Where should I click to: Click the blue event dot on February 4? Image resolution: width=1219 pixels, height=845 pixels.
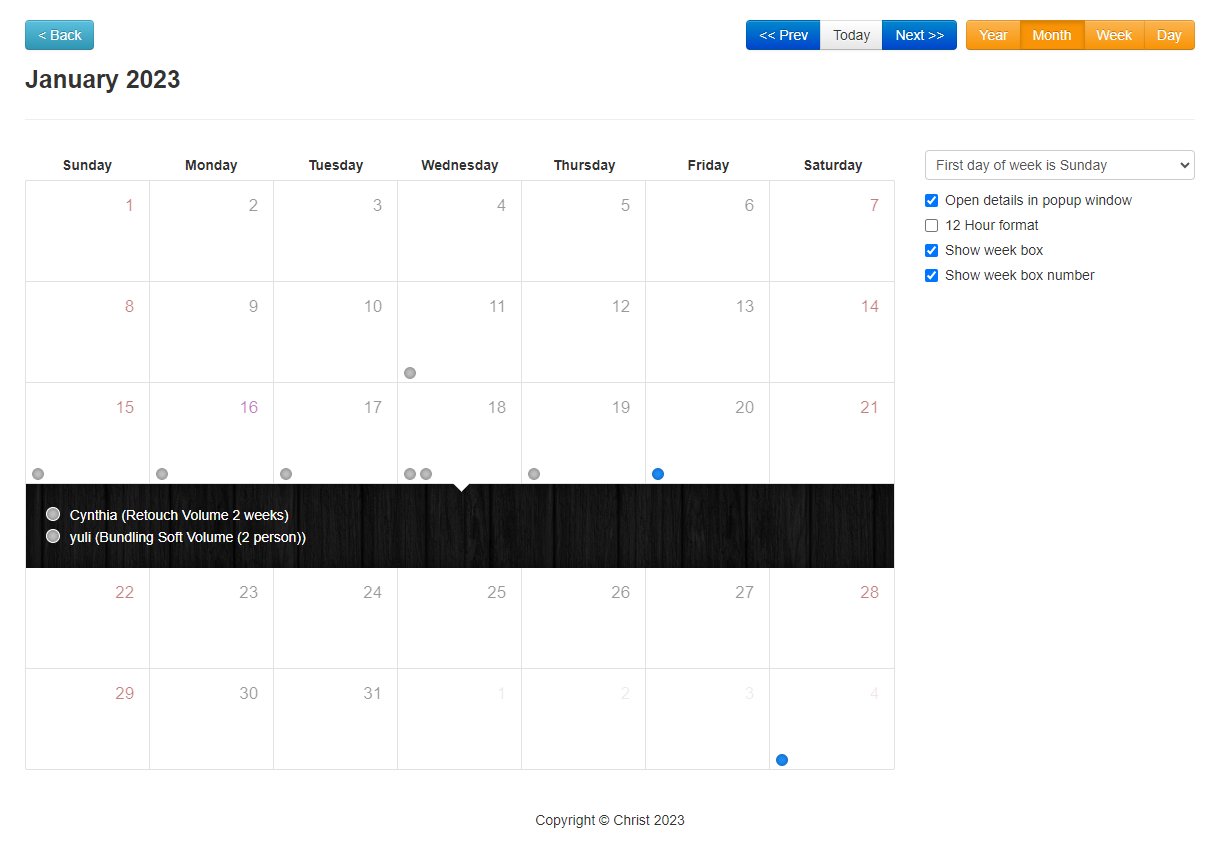[782, 760]
